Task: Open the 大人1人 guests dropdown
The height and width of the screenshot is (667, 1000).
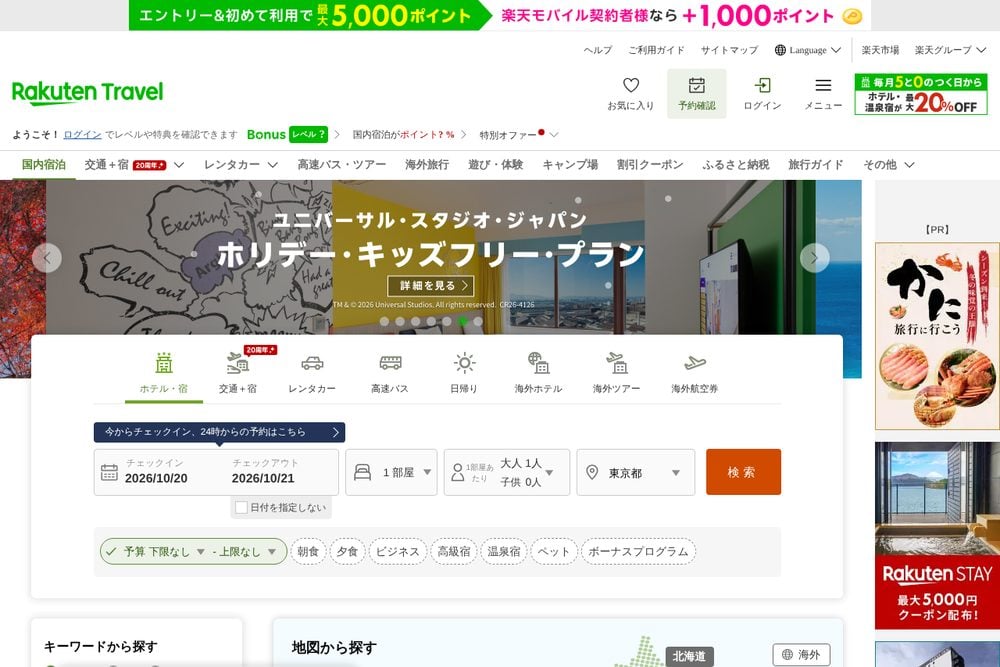Action: click(507, 473)
